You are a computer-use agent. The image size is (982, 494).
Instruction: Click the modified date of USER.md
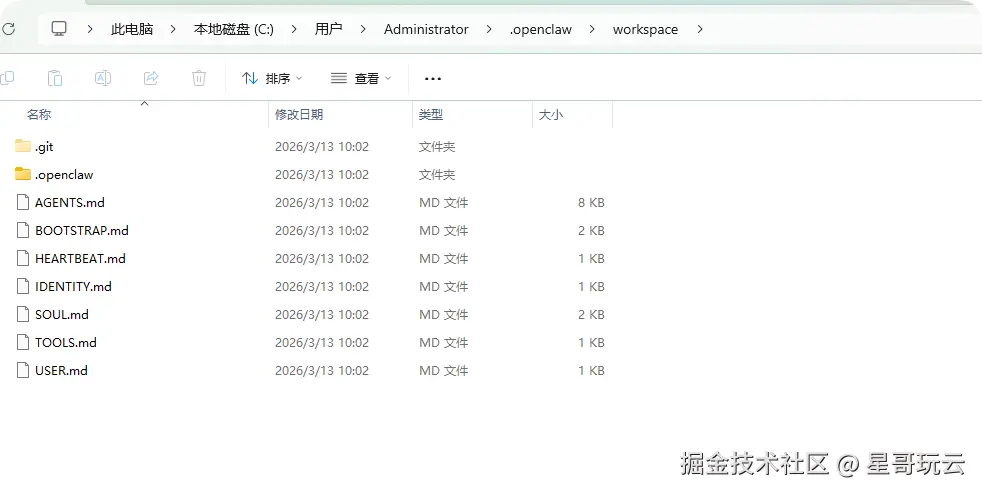(322, 370)
